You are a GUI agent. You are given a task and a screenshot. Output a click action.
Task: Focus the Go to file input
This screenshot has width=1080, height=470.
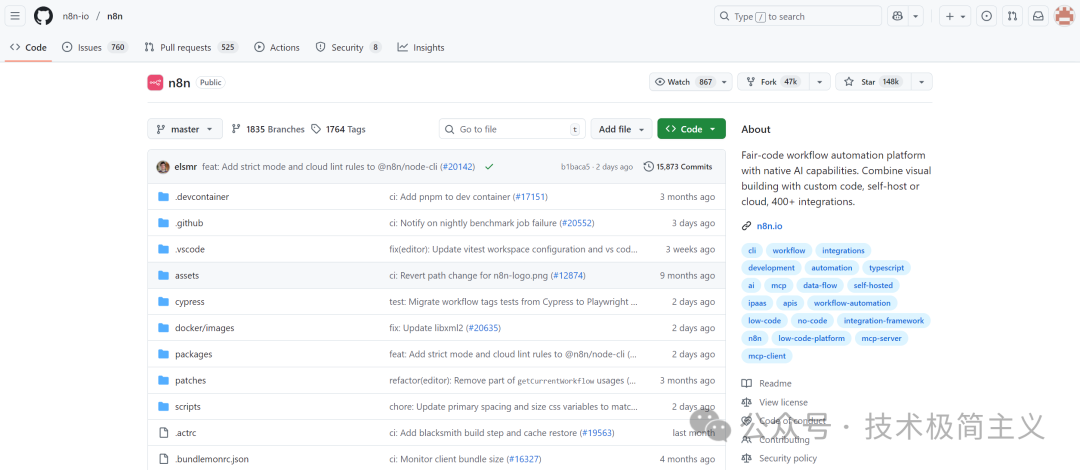click(512, 129)
